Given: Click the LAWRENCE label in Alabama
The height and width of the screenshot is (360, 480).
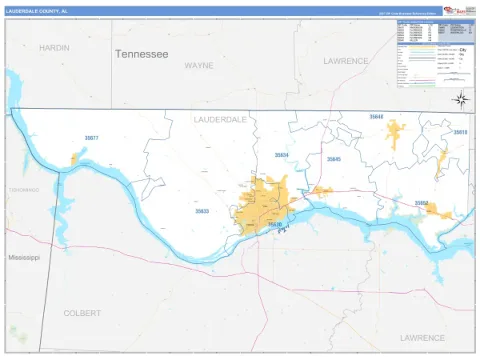Looking at the screenshot, I should 422,338.
